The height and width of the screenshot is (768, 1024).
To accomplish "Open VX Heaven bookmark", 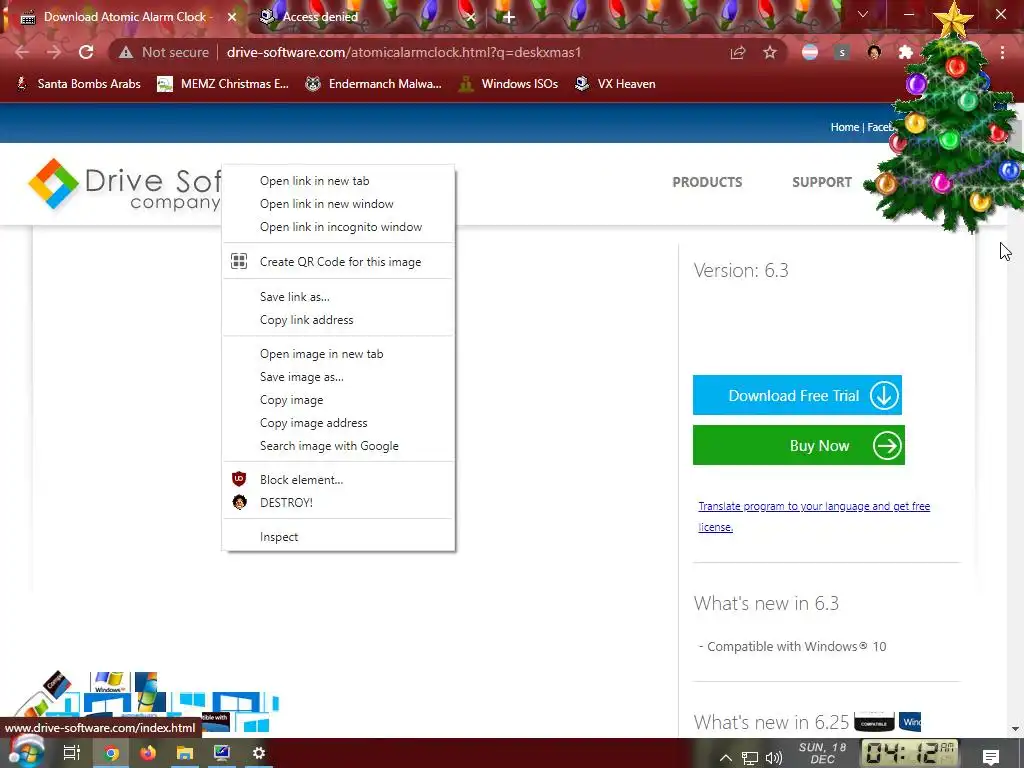I will coord(615,84).
